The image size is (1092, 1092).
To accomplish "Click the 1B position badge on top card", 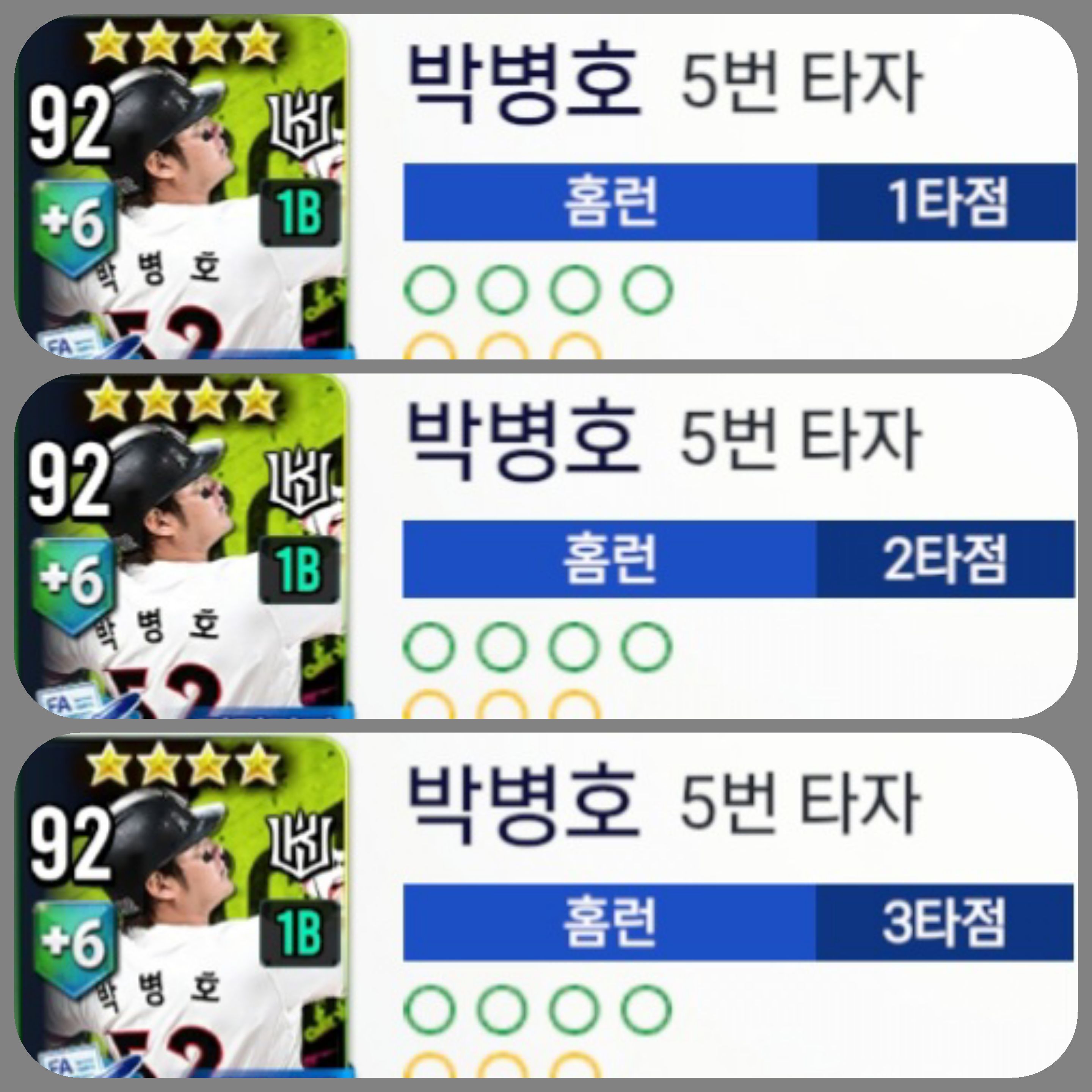I will click(300, 213).
